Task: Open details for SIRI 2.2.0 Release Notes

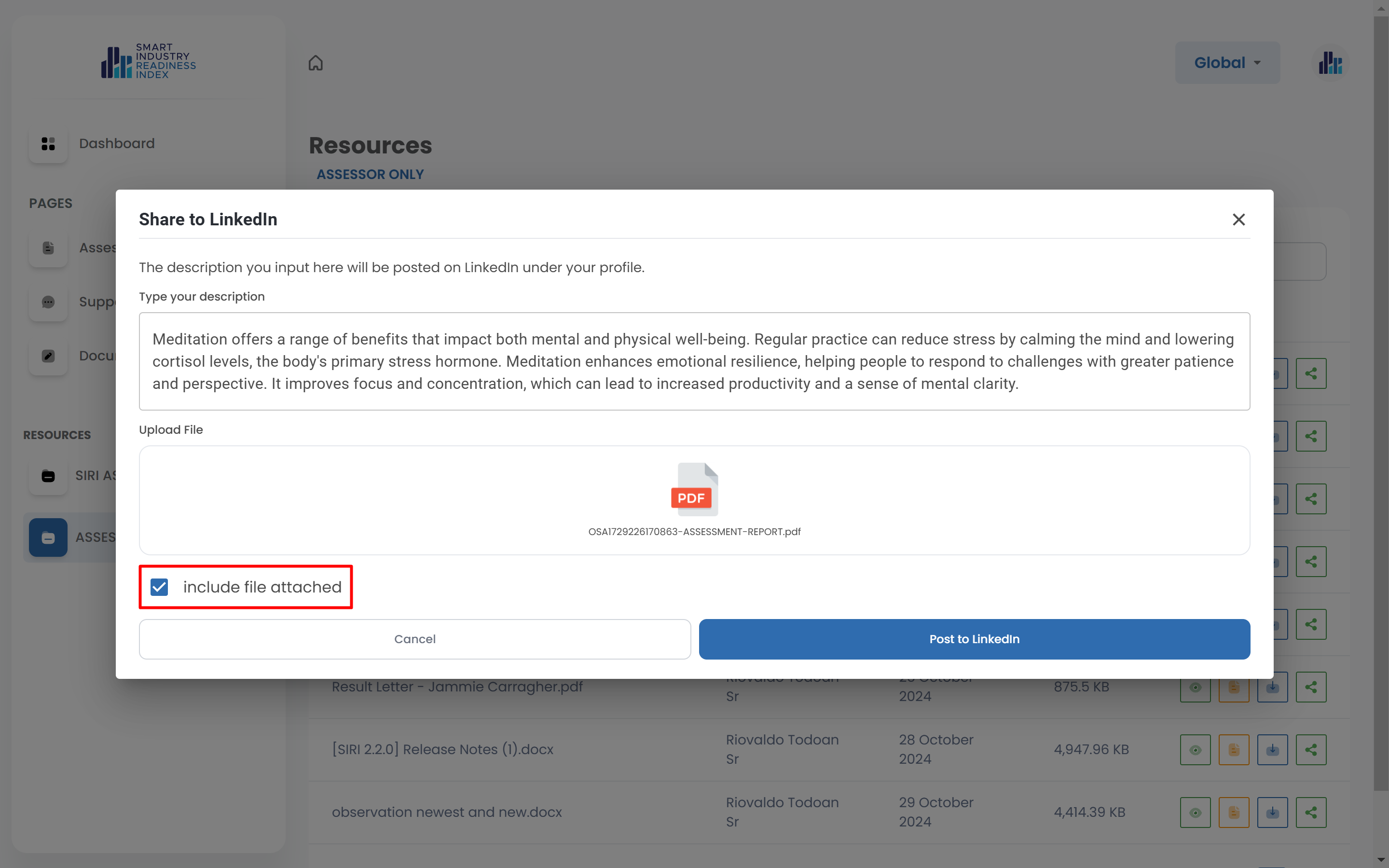Action: coord(1234,750)
